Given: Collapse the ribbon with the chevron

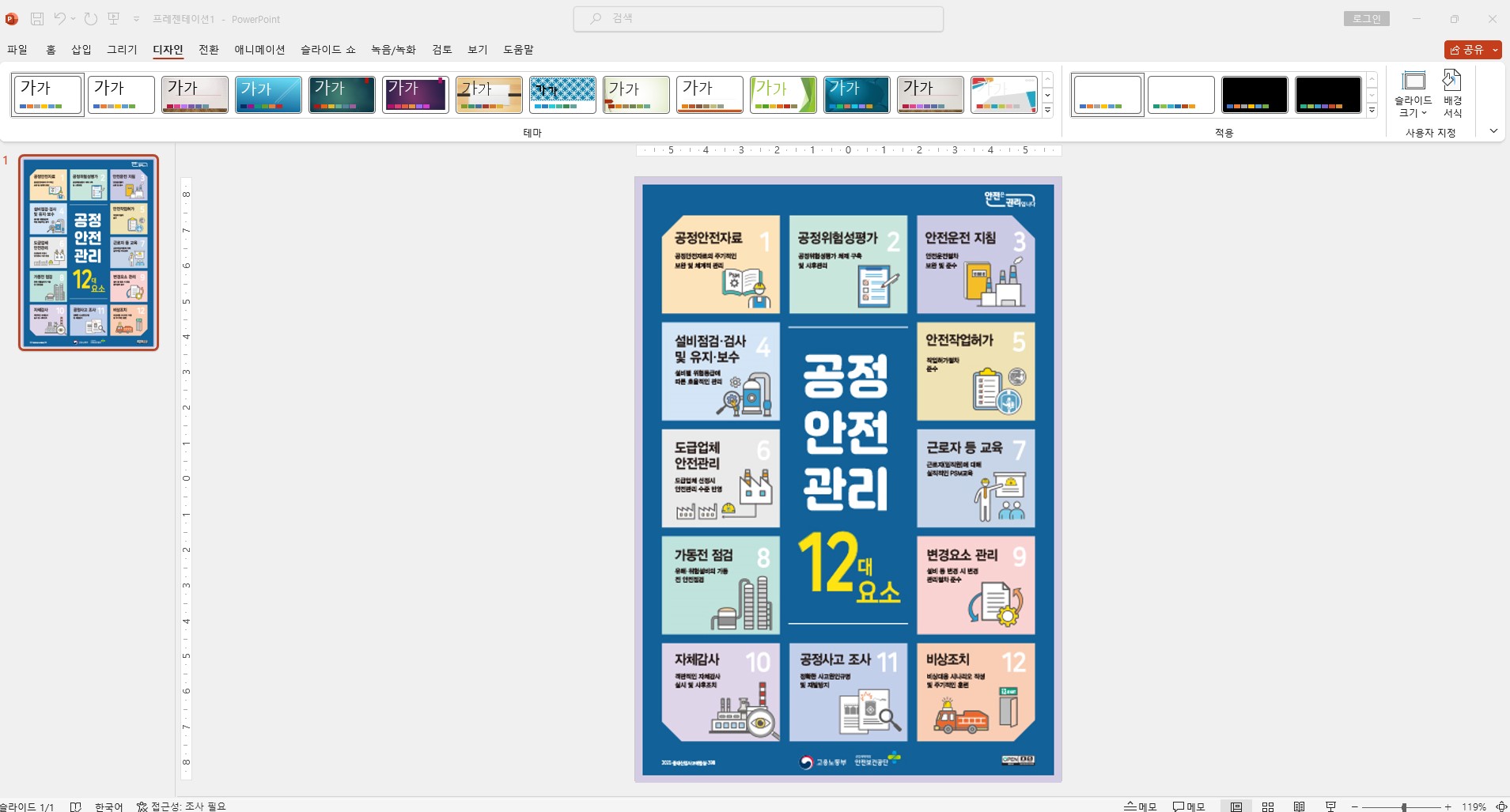Looking at the screenshot, I should click(x=1493, y=131).
